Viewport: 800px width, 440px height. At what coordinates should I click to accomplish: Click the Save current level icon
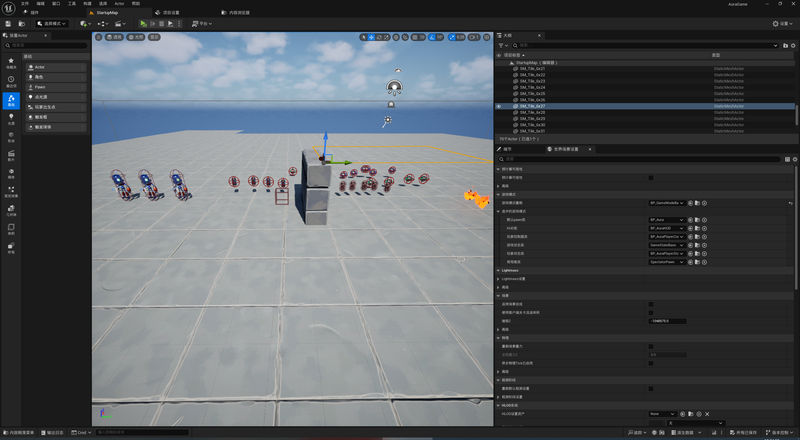coord(8,23)
